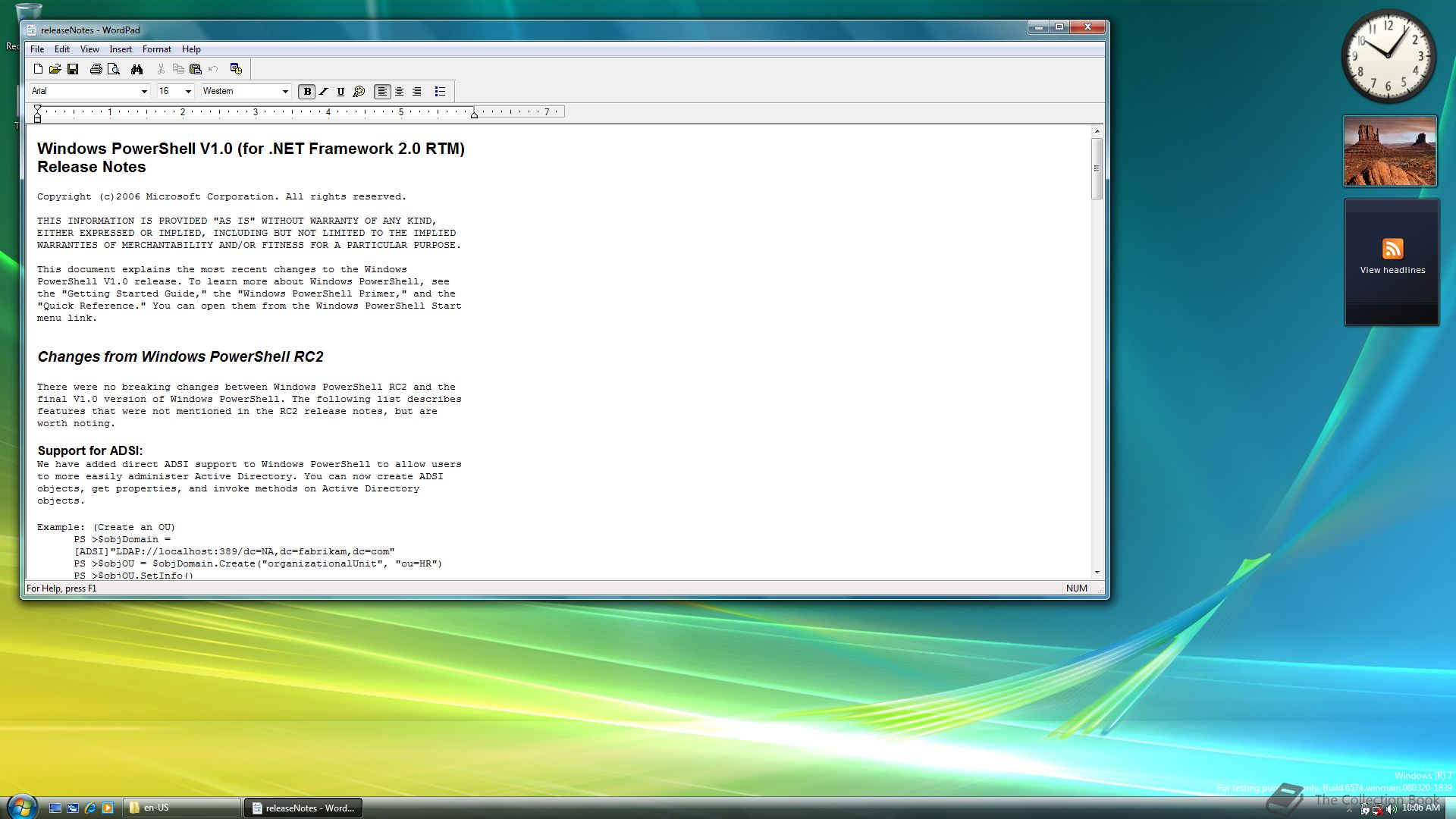Screen dimensions: 1456x819
Task: Click the Cut scissors icon
Action: 161,69
